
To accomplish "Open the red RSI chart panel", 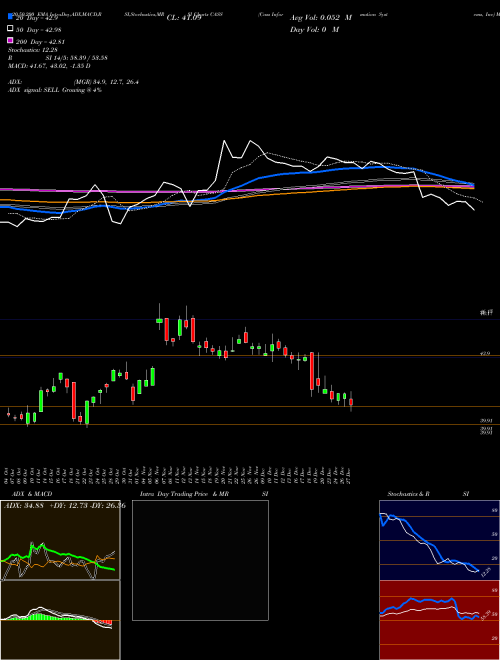I will 439,620.
